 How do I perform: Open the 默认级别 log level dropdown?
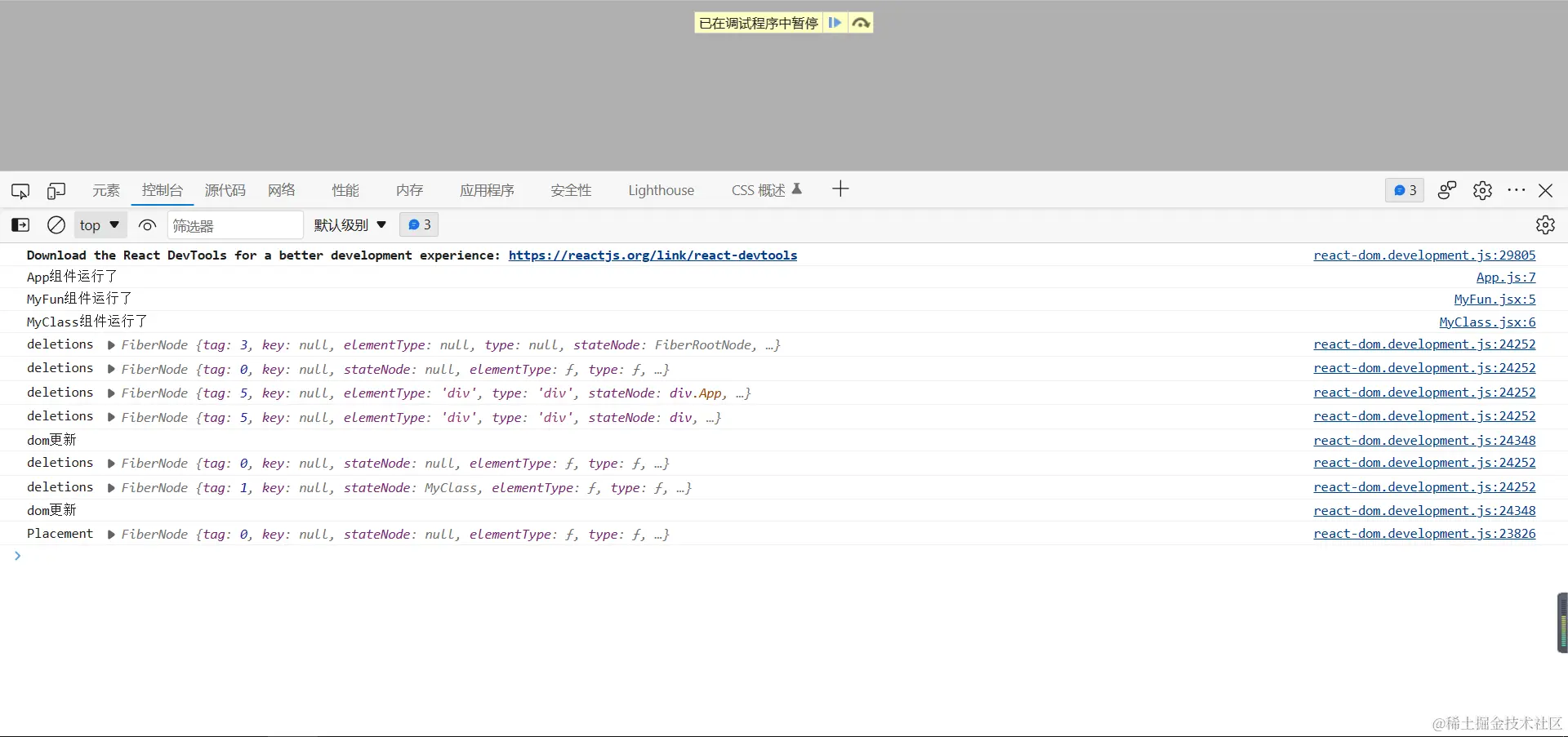point(349,224)
